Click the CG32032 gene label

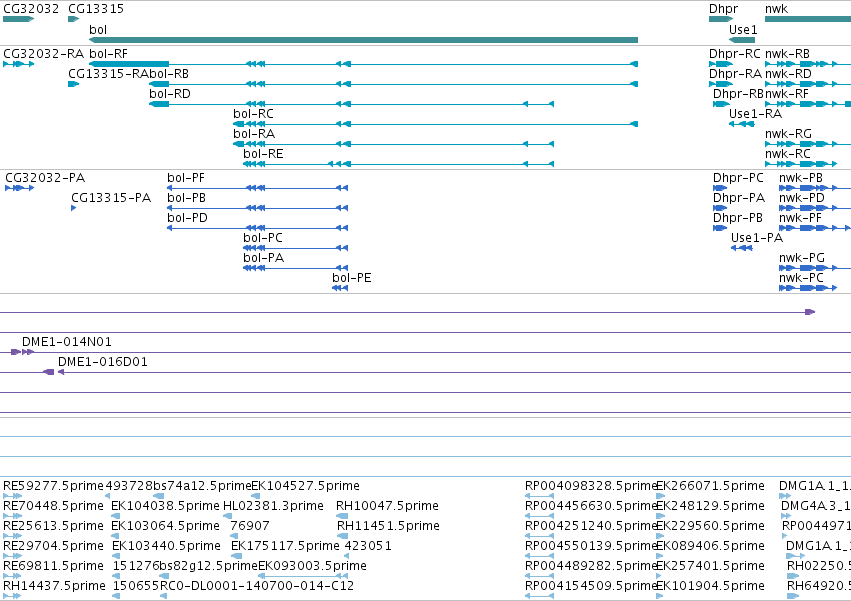point(31,9)
